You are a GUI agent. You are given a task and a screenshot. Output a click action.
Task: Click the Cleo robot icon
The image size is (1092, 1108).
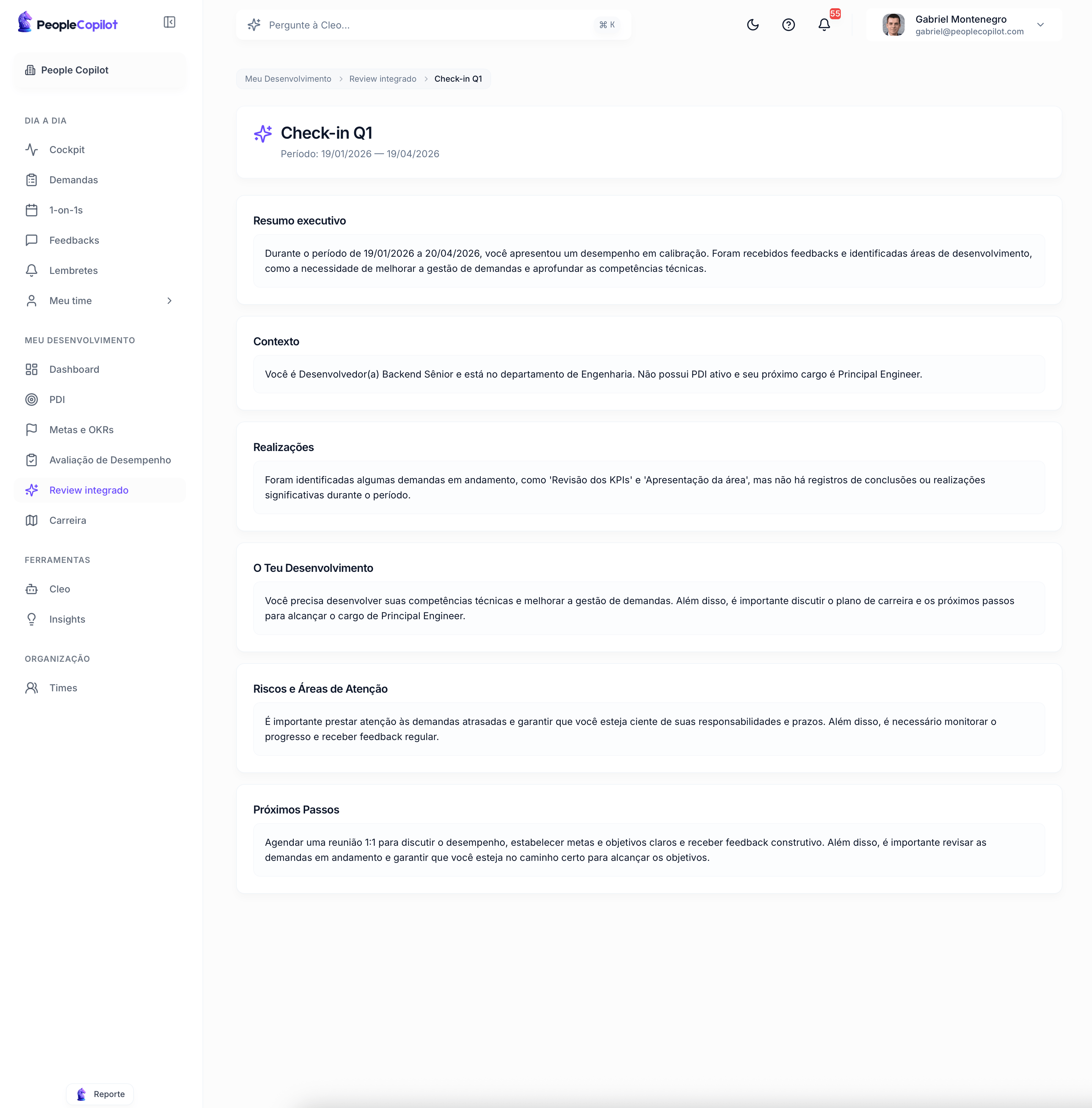tap(32, 589)
